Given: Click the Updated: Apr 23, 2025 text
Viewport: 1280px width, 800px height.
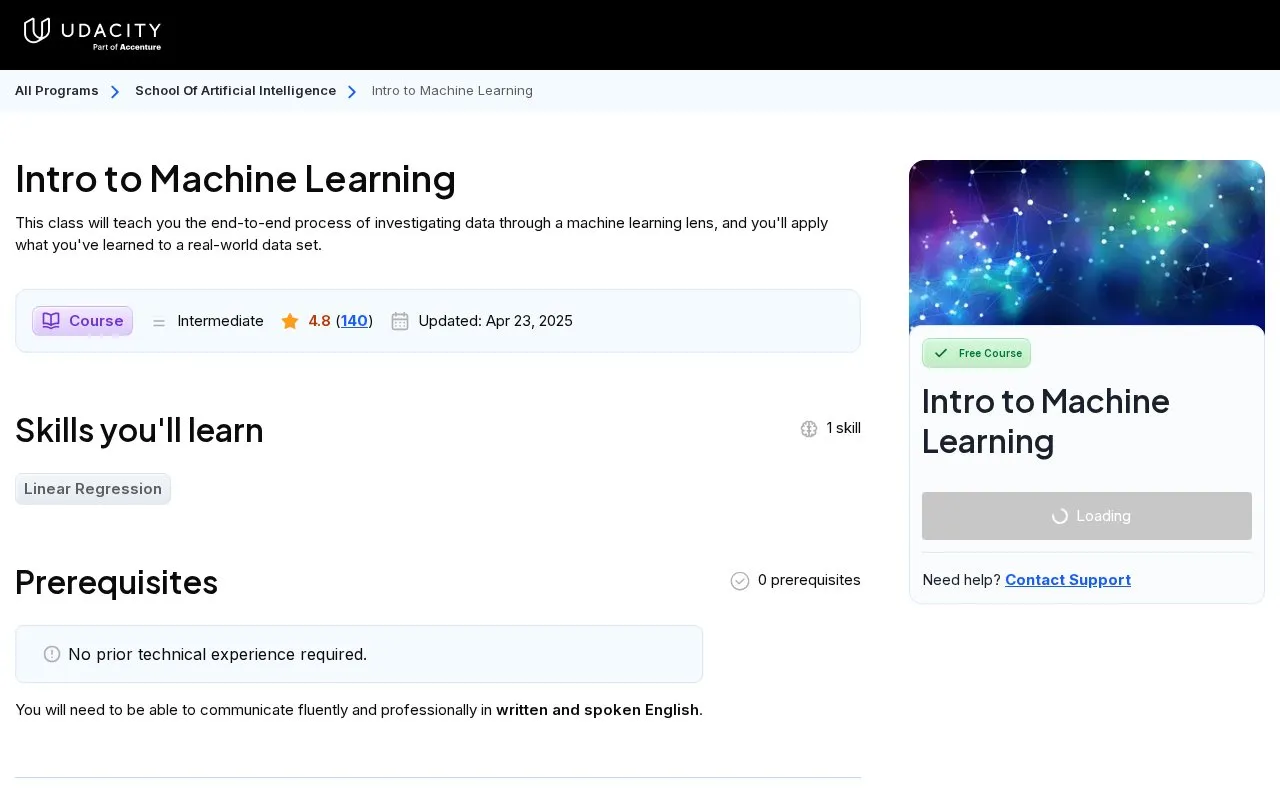Looking at the screenshot, I should pos(496,321).
